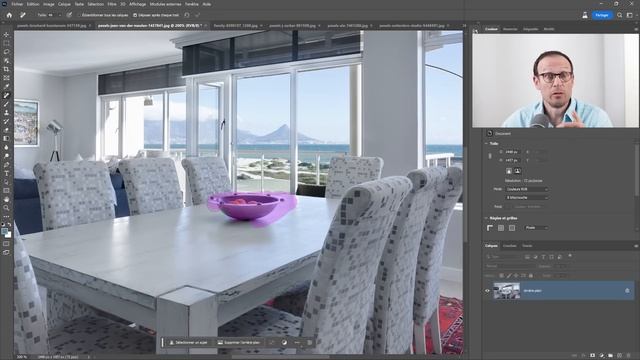Toggle Quick Mask mode icon
640x360 pixels.
point(6,244)
